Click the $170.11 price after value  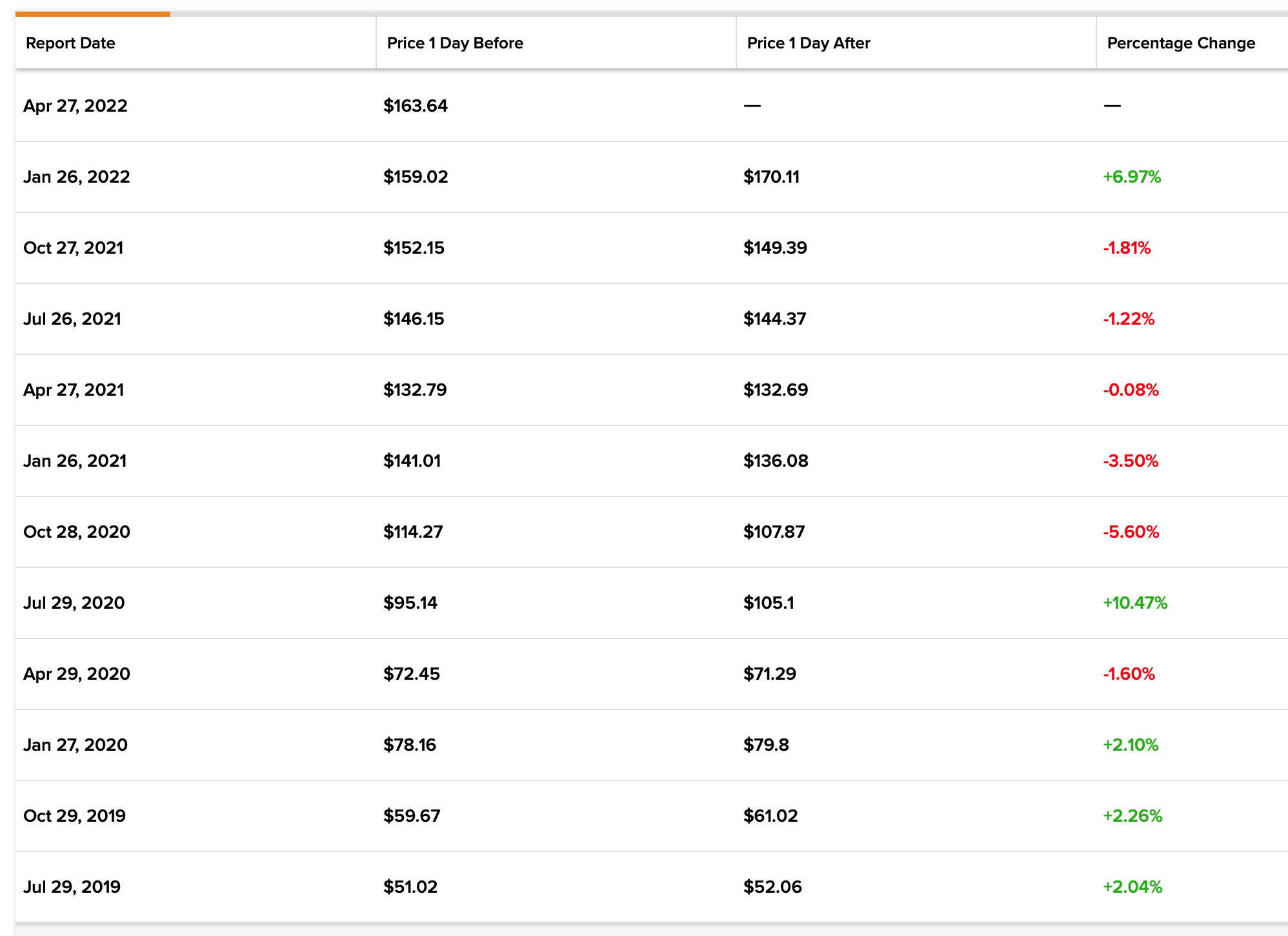pos(771,177)
